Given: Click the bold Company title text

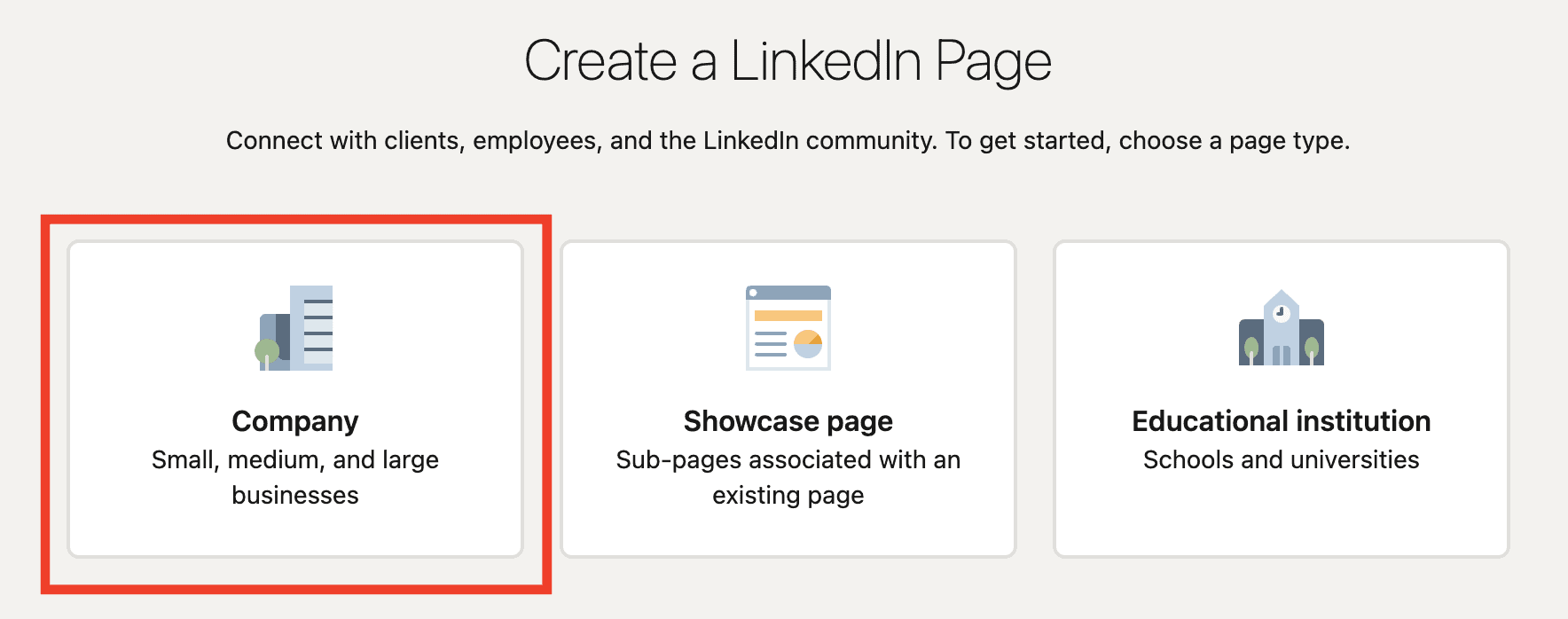Looking at the screenshot, I should 295,421.
